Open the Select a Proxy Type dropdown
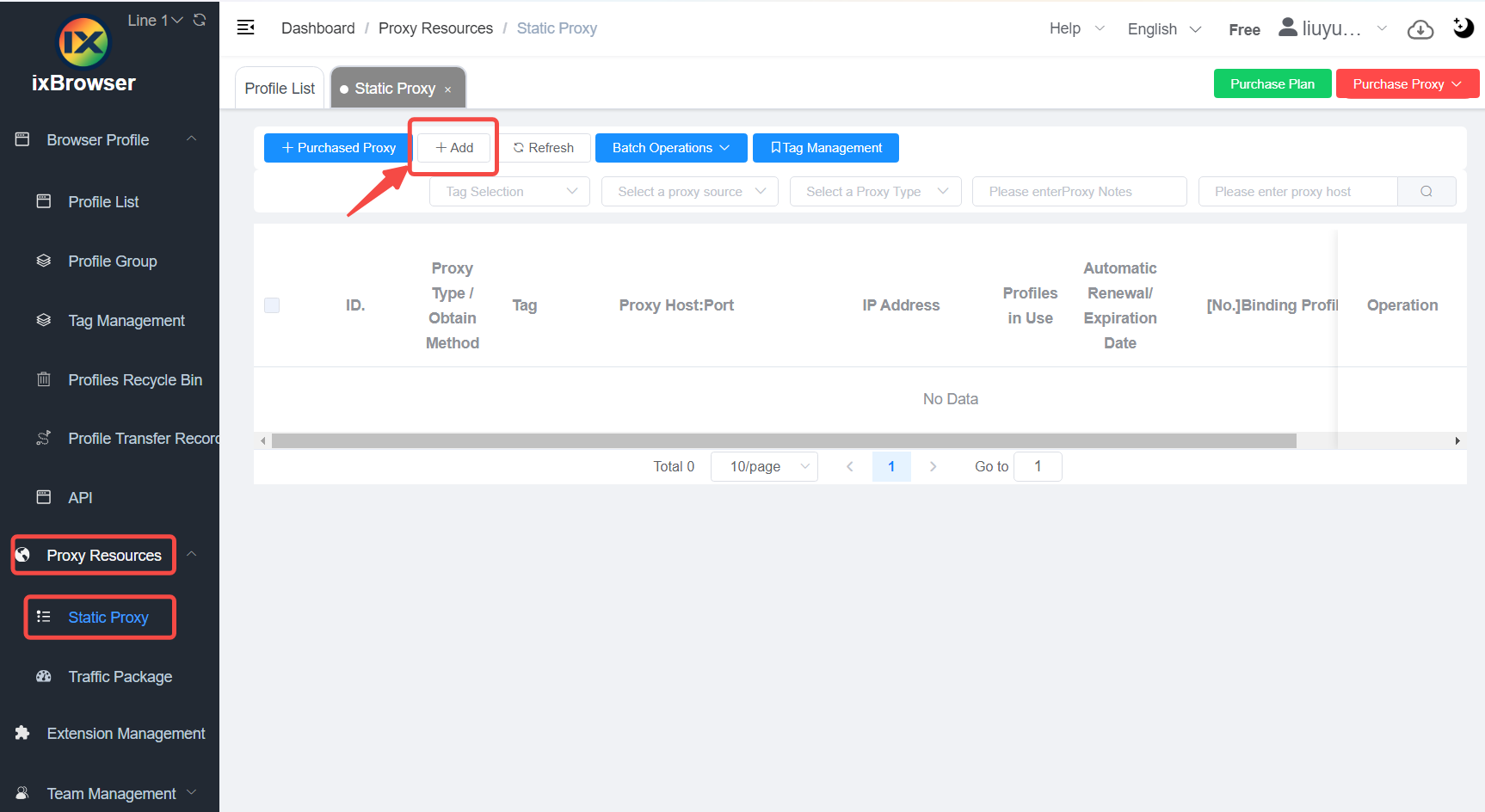This screenshot has height=812, width=1485. point(876,192)
